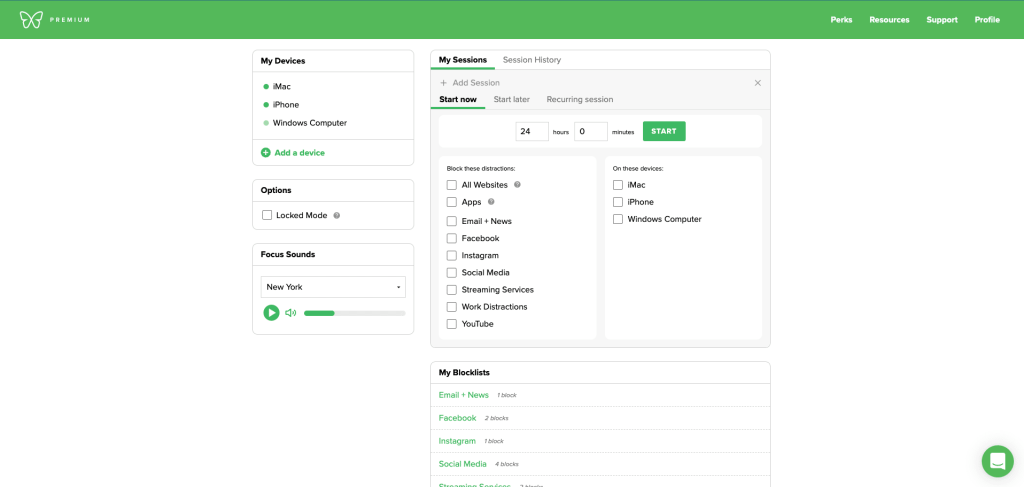Screen dimensions: 1024x487
Task: Show help for Locked Mode
Action: (337, 216)
